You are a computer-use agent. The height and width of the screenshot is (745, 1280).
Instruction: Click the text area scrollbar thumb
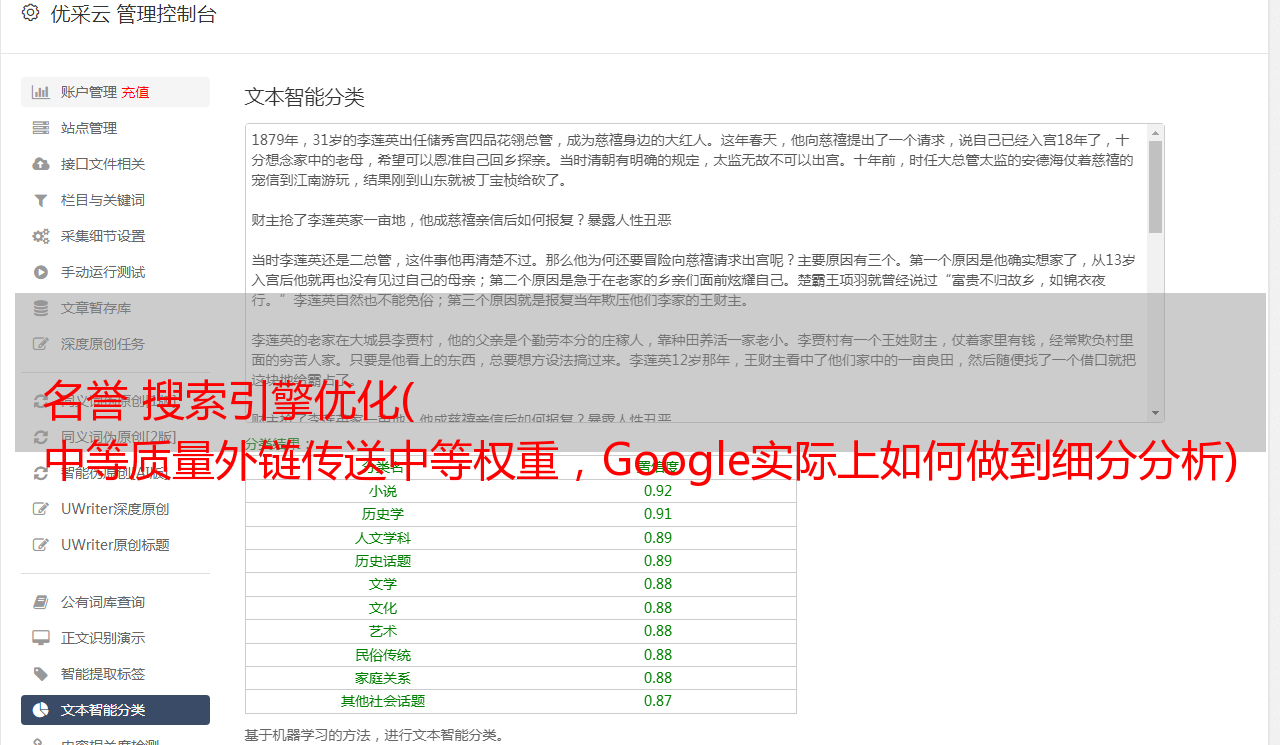1156,187
